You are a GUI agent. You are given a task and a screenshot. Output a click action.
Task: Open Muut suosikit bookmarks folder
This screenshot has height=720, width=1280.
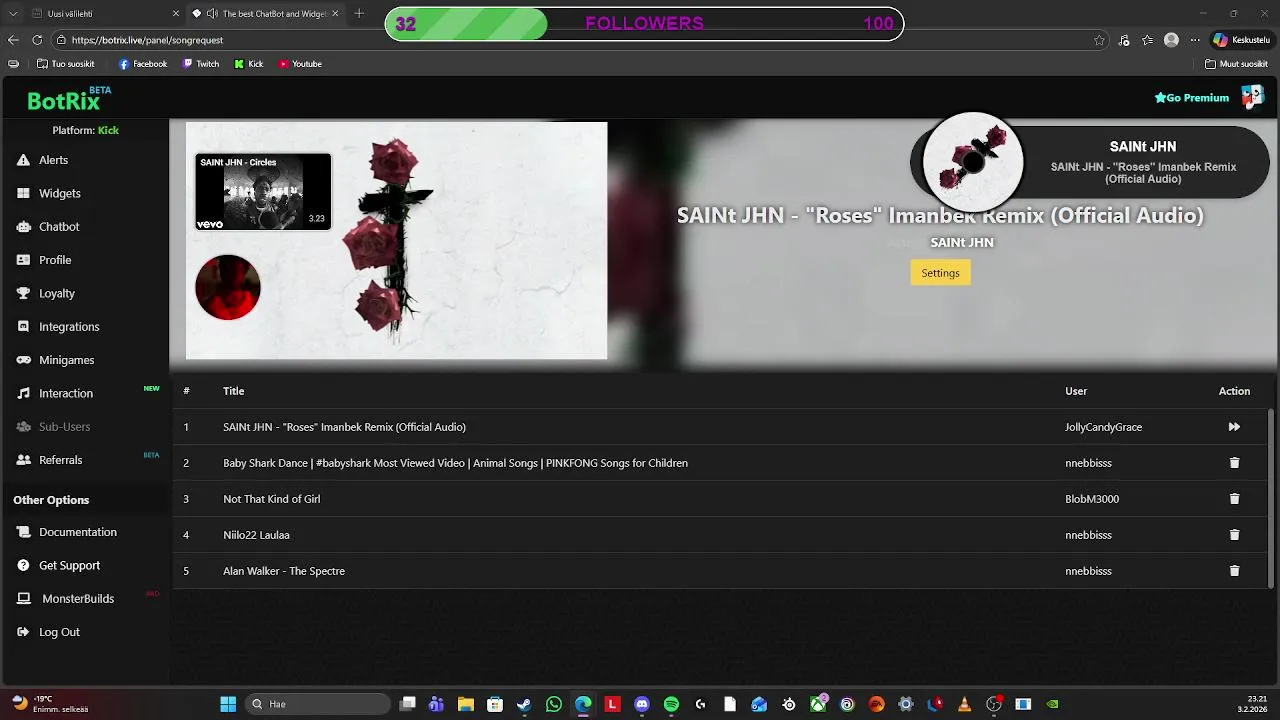pyautogui.click(x=1237, y=64)
